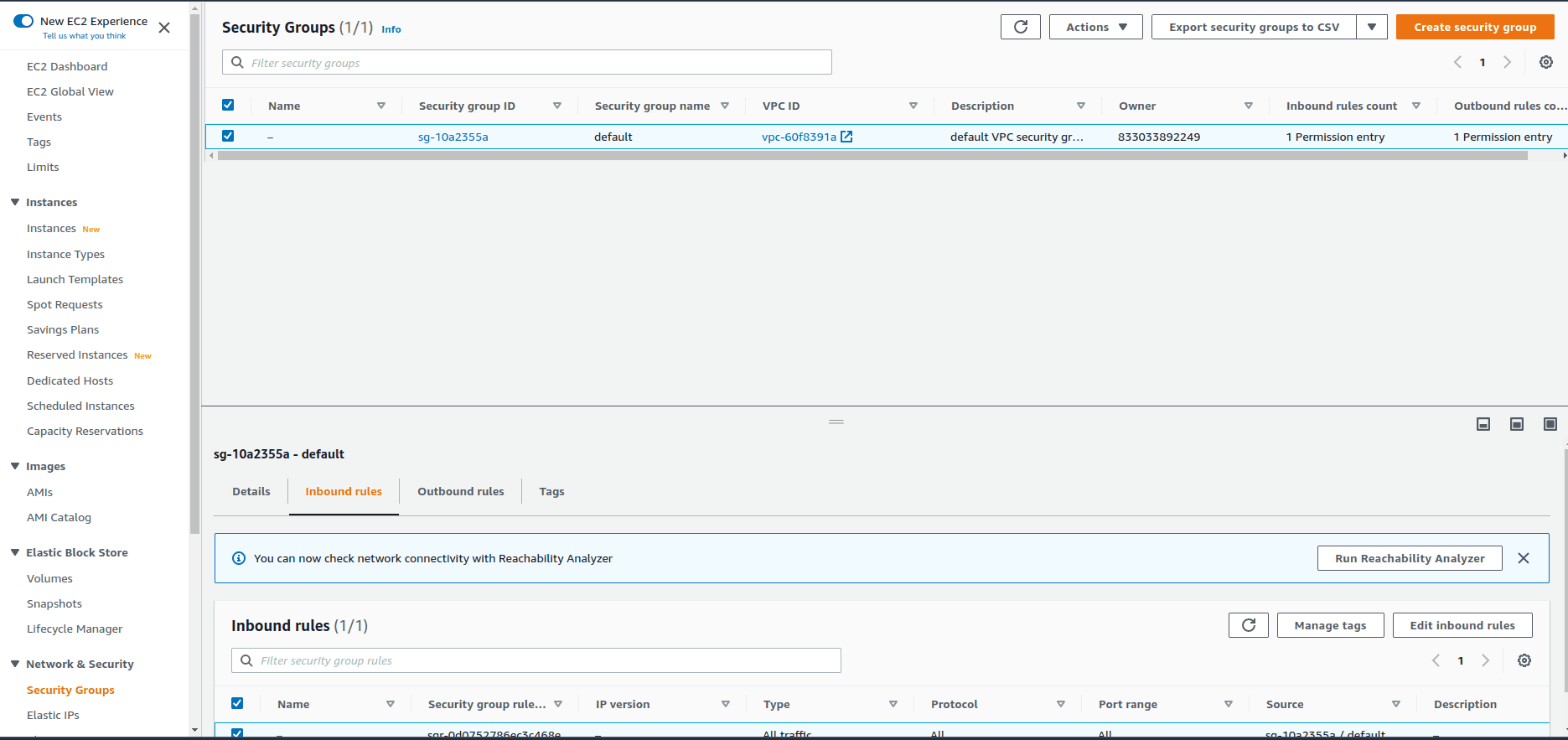Click the security groups table horizontal scrollbar
The image size is (1568, 740).
(872, 155)
